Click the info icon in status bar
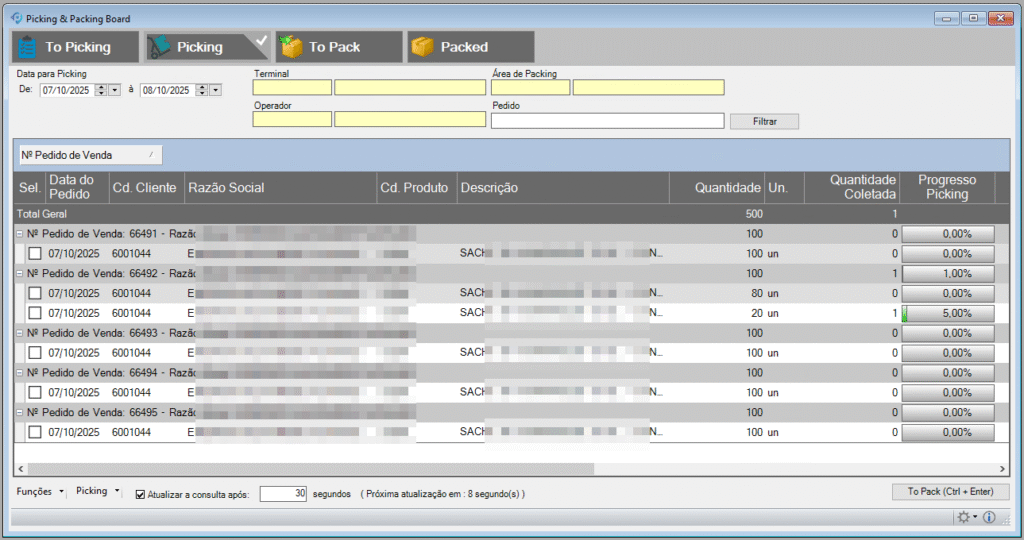Screen dimensions: 1024x540 (x=989, y=517)
